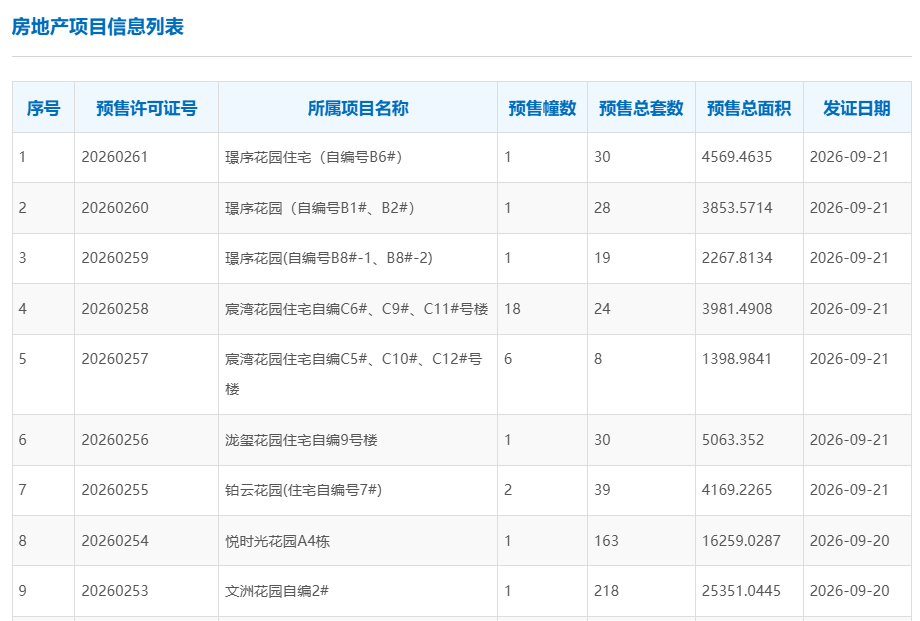Click area value 5063.352
The height and width of the screenshot is (621, 920).
tap(733, 440)
